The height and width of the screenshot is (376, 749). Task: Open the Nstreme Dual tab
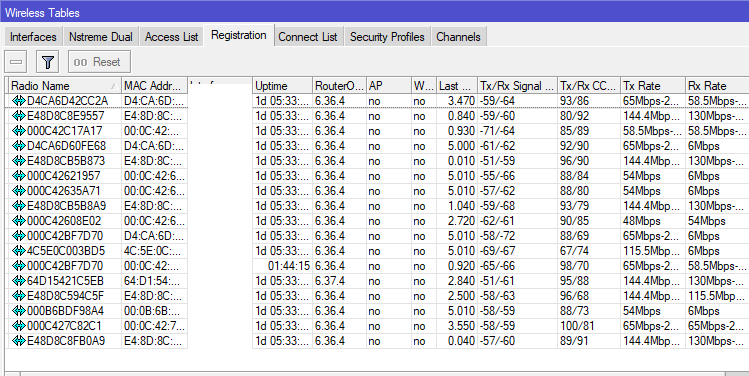tap(101, 37)
